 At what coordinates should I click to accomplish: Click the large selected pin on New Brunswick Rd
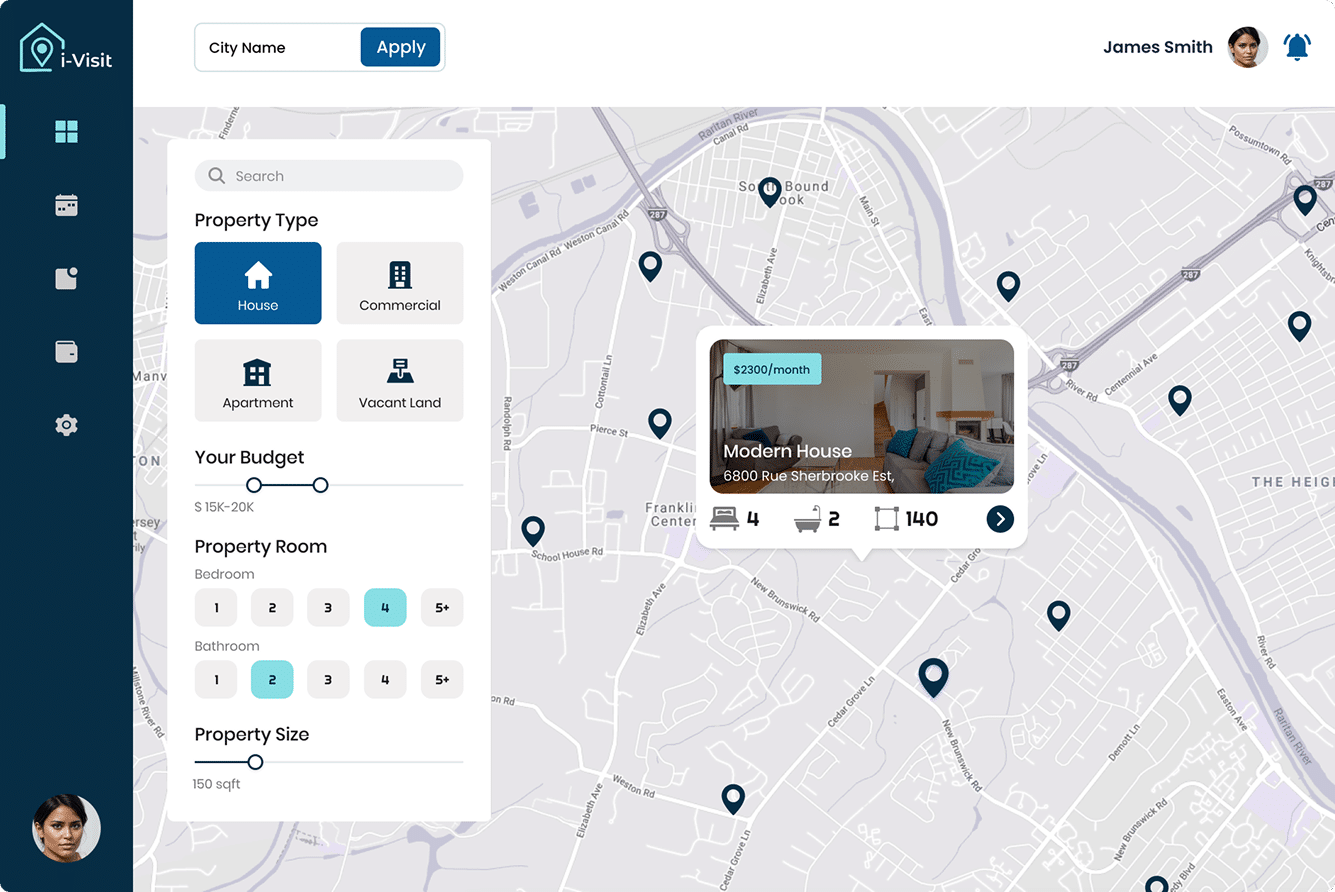[x=933, y=678]
